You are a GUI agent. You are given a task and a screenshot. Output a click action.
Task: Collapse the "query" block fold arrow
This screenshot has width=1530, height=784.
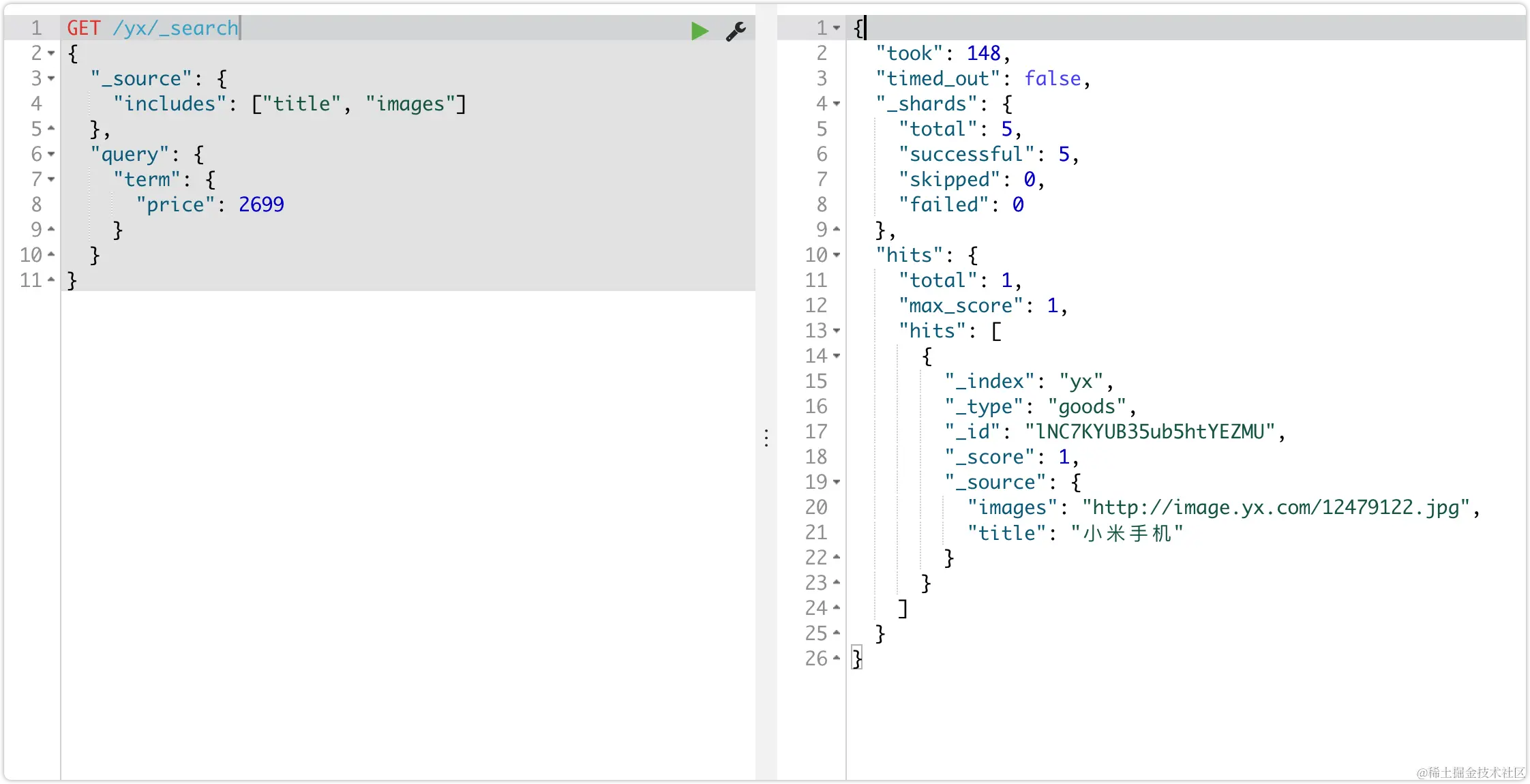coord(52,154)
